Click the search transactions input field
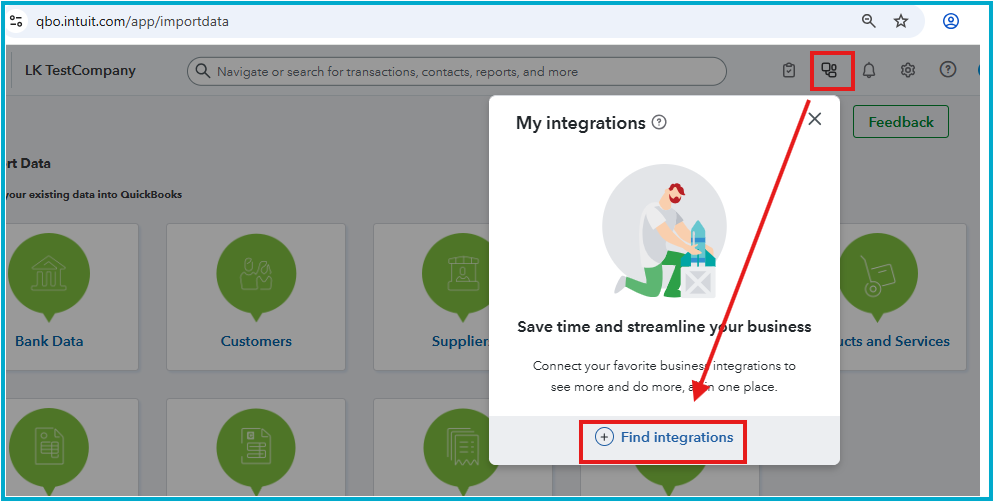This screenshot has height=502, width=993. pos(457,72)
